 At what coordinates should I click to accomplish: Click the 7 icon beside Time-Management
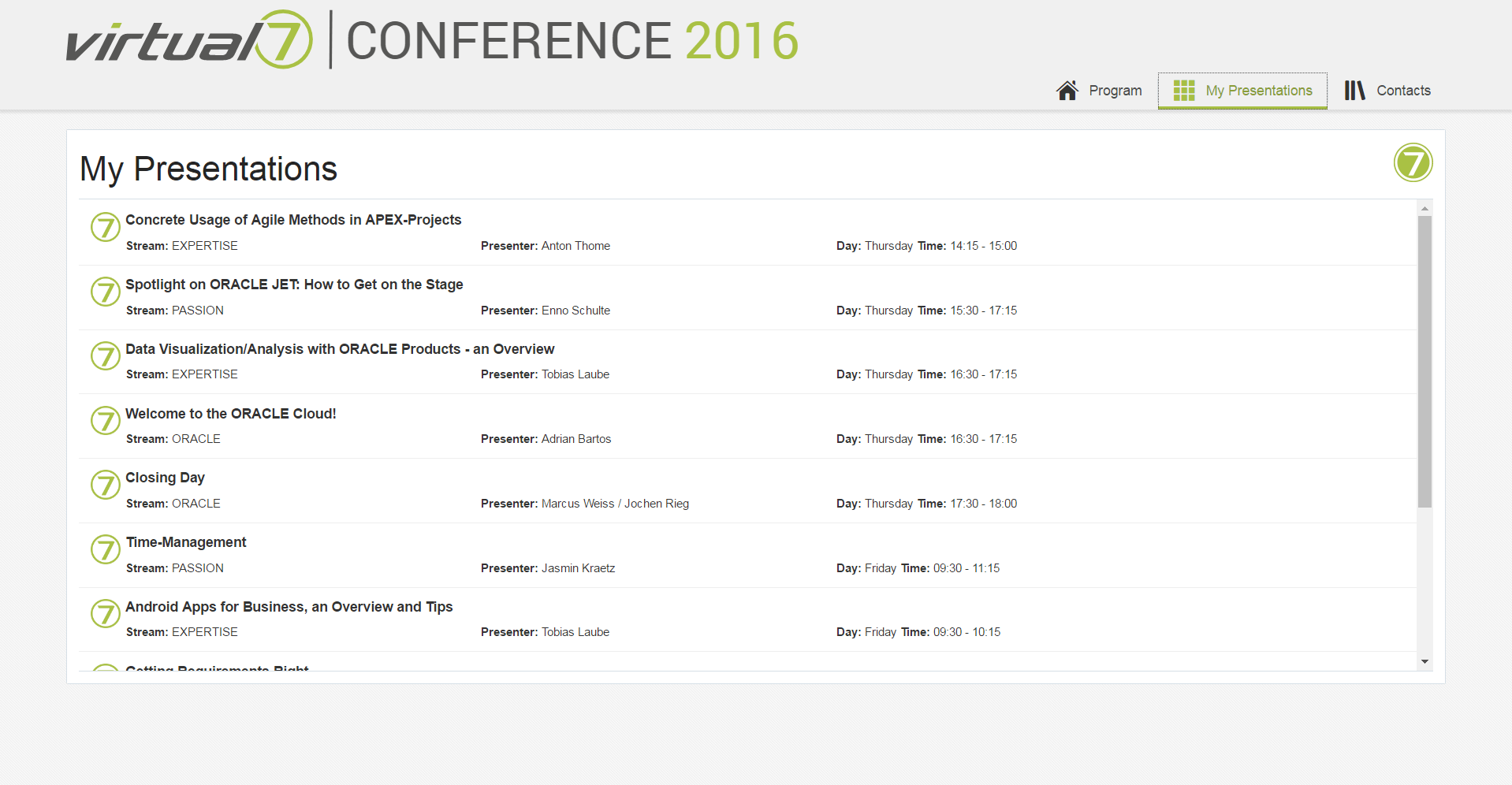click(x=105, y=549)
